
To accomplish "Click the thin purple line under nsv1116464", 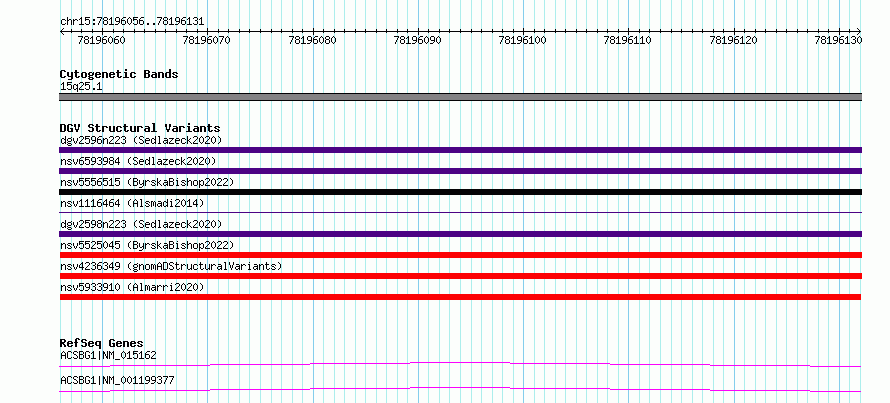I will pyautogui.click(x=460, y=212).
